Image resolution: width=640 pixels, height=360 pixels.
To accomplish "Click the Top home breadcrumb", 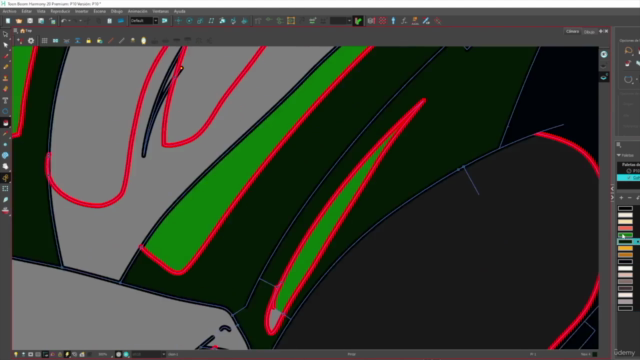I will pos(26,31).
